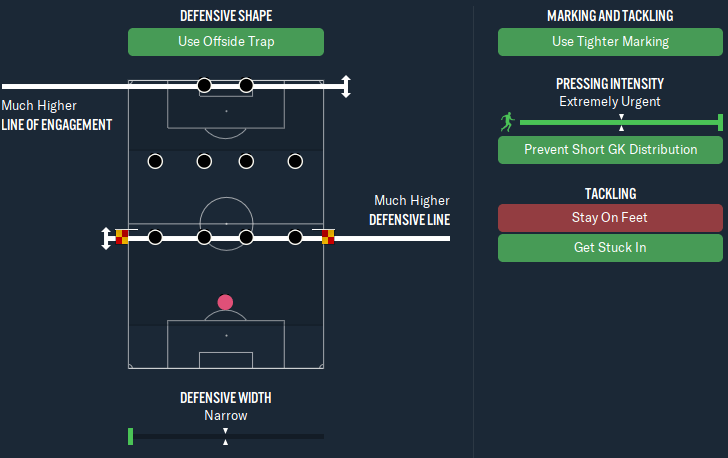The image size is (728, 458).
Task: Toggle Prevent Short GK Distribution
Action: point(610,150)
